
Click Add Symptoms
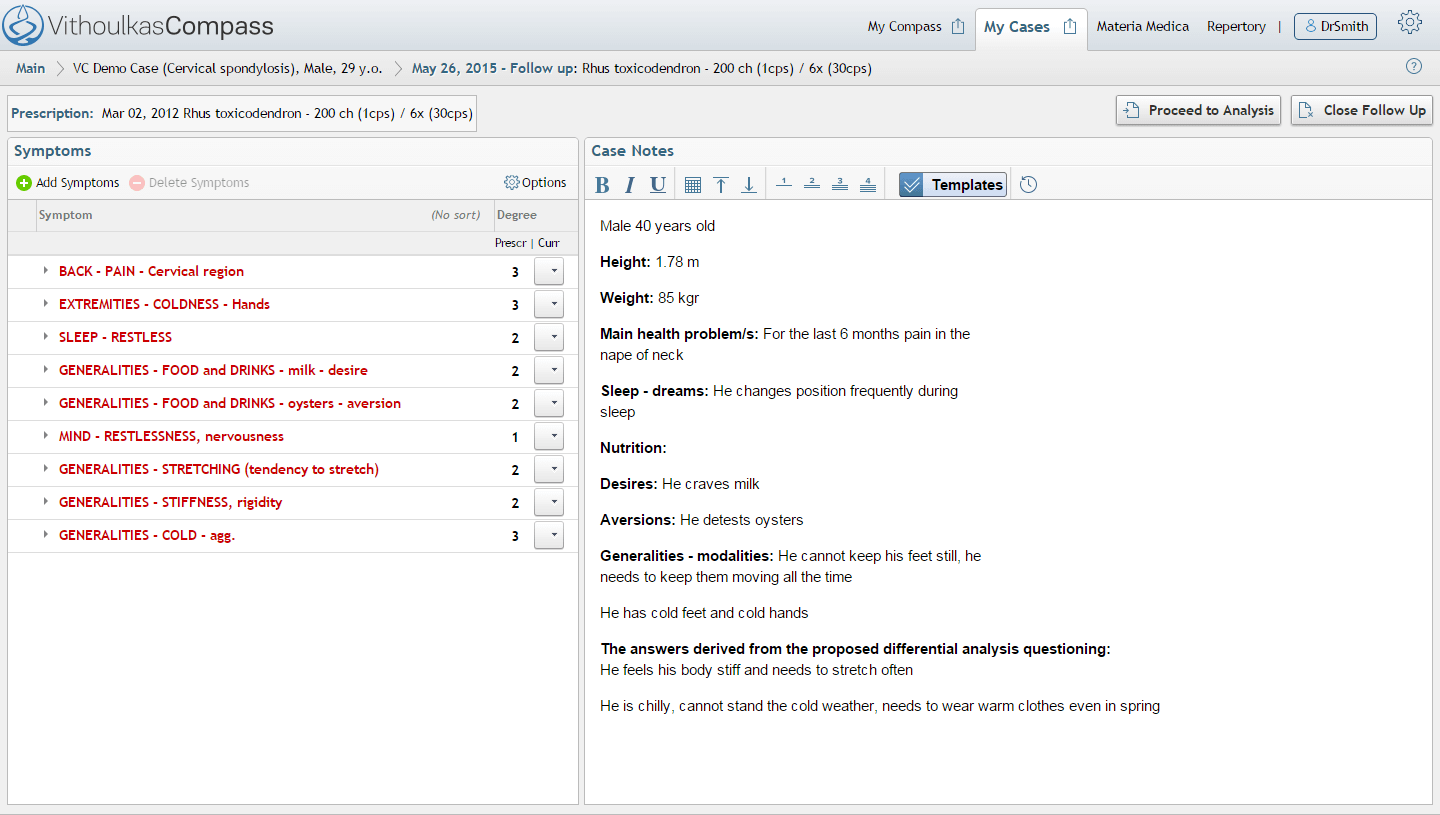pyautogui.click(x=68, y=183)
